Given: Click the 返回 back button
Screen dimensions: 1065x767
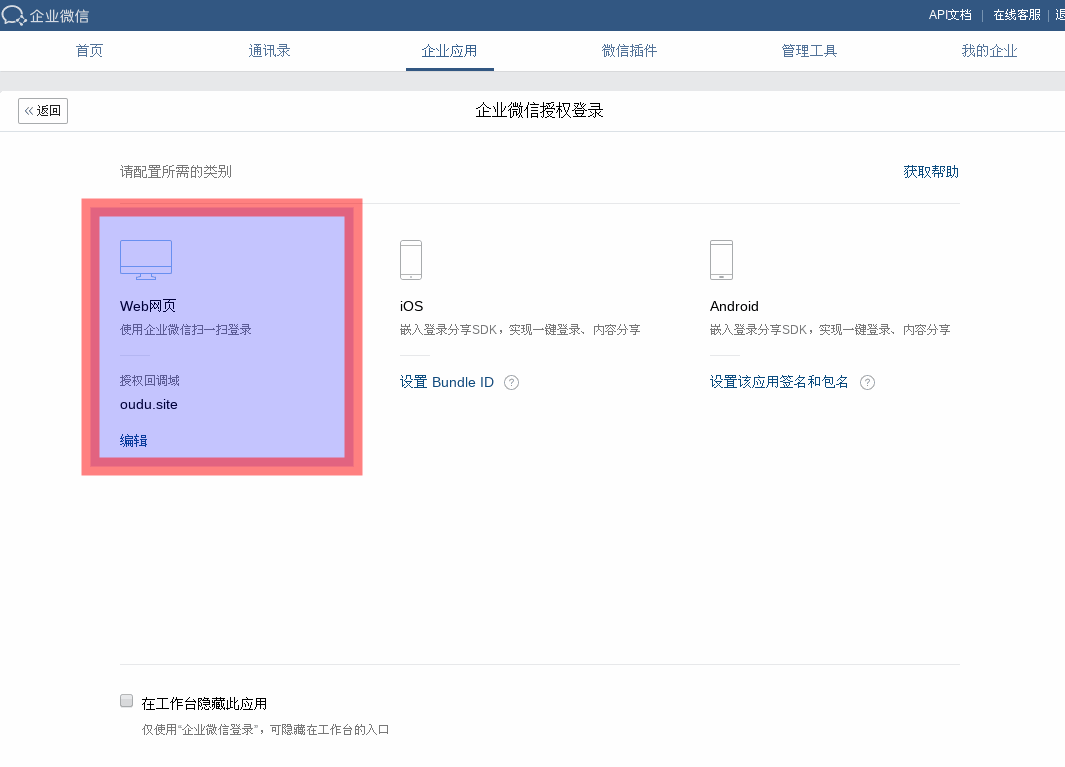Looking at the screenshot, I should [x=43, y=110].
